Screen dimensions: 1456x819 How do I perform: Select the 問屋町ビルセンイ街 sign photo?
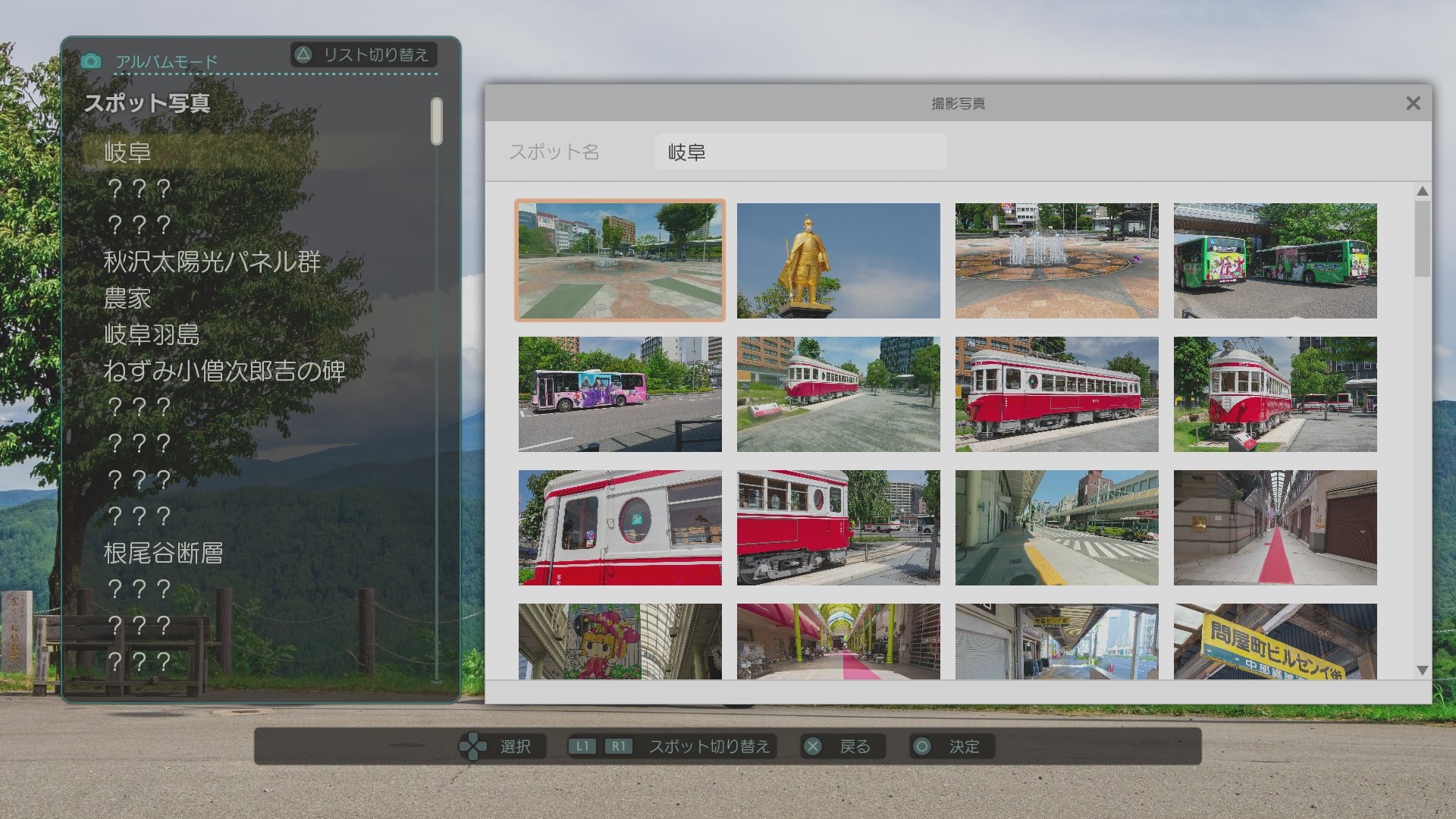(x=1275, y=641)
